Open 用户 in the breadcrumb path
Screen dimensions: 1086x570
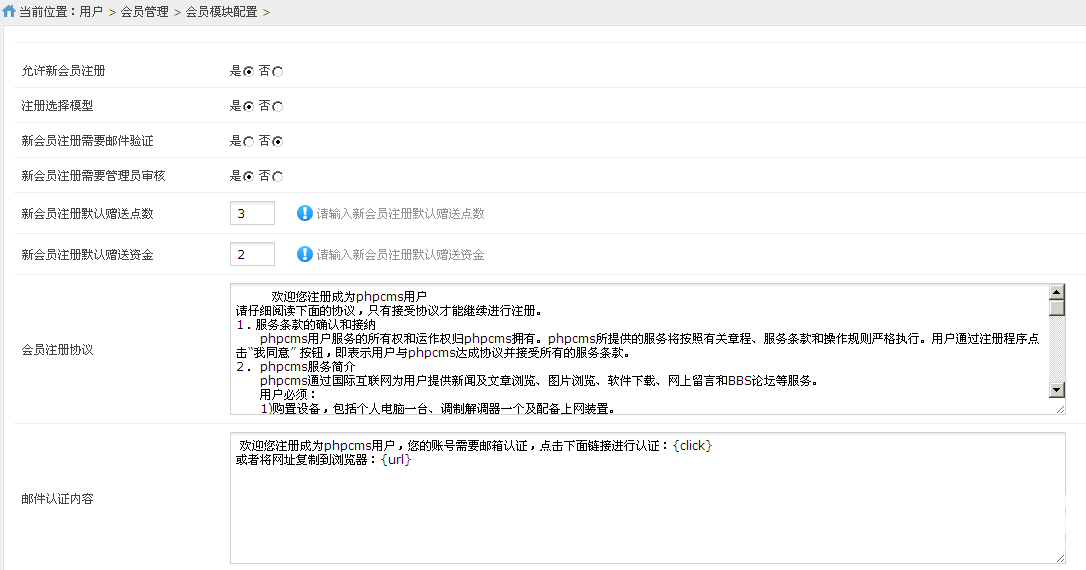point(90,12)
